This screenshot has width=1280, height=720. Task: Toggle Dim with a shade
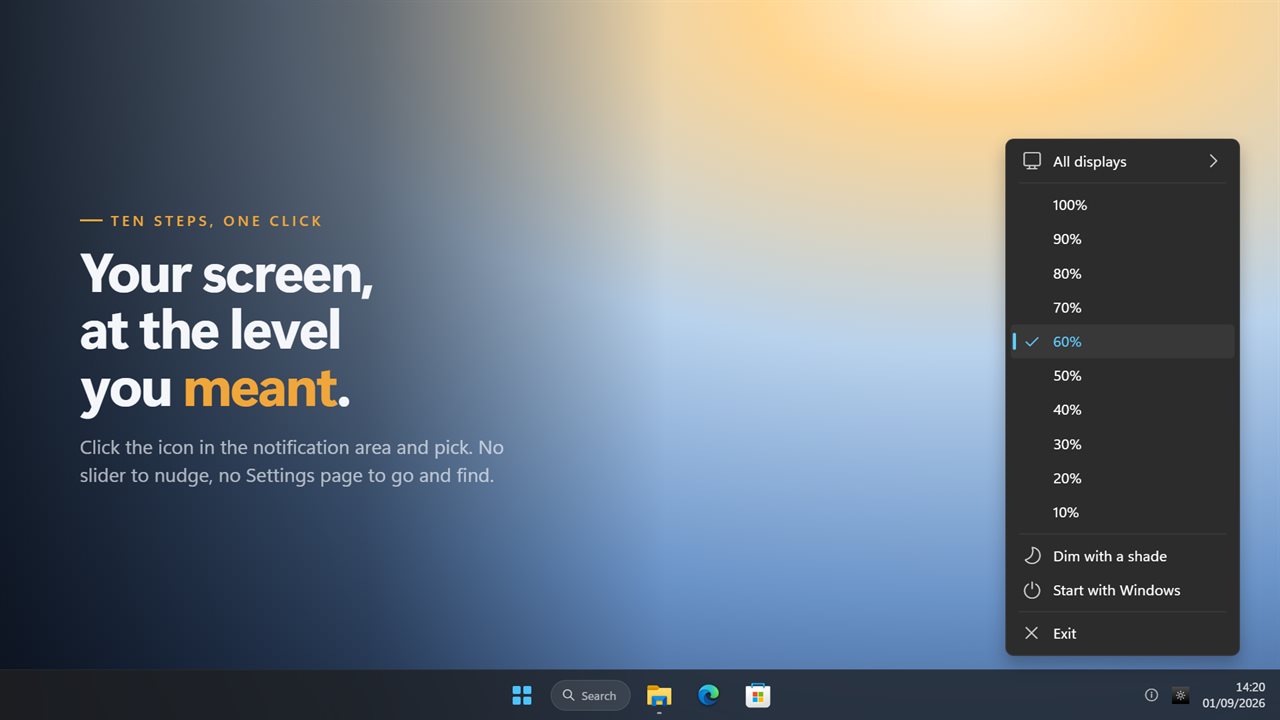pyautogui.click(x=1122, y=556)
